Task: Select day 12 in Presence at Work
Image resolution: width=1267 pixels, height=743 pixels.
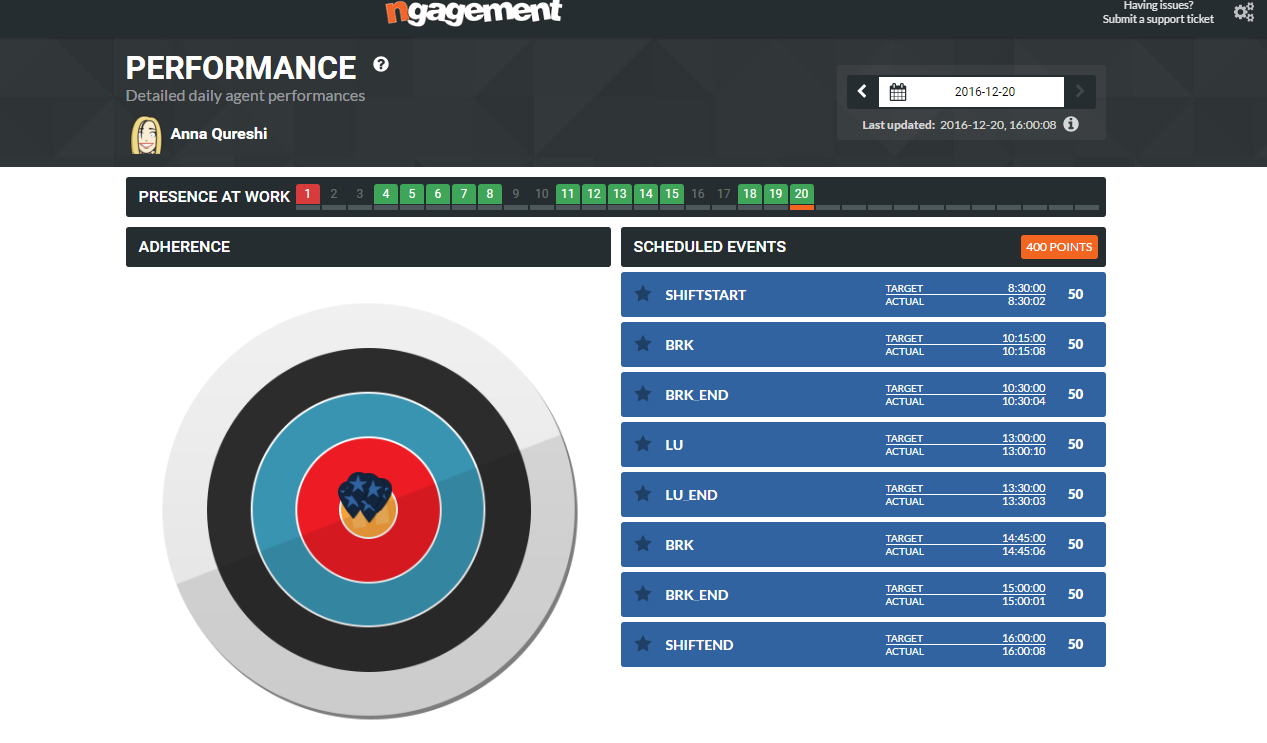Action: [x=593, y=194]
